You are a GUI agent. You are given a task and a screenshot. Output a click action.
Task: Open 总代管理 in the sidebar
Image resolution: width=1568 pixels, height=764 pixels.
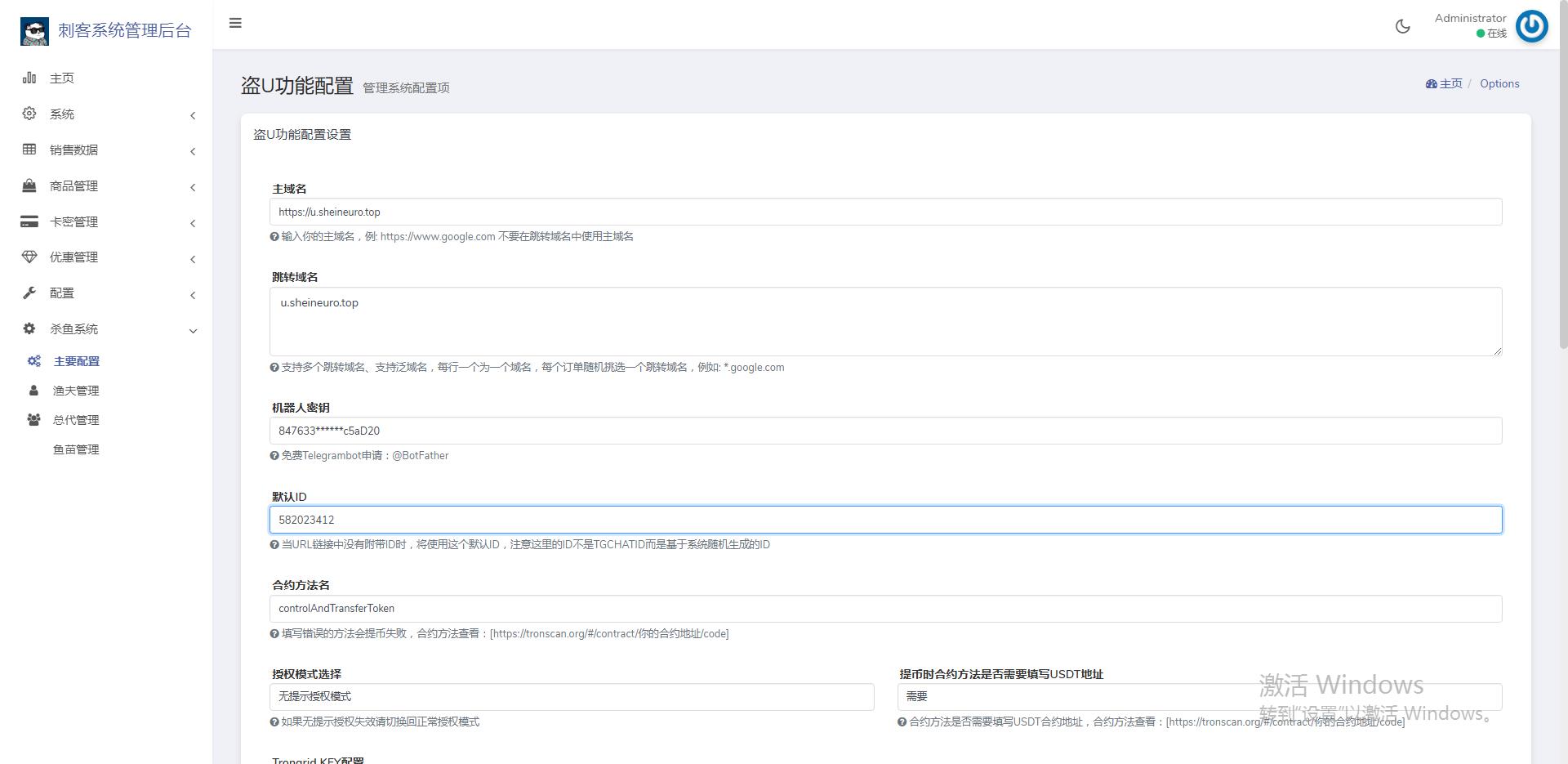(x=76, y=420)
